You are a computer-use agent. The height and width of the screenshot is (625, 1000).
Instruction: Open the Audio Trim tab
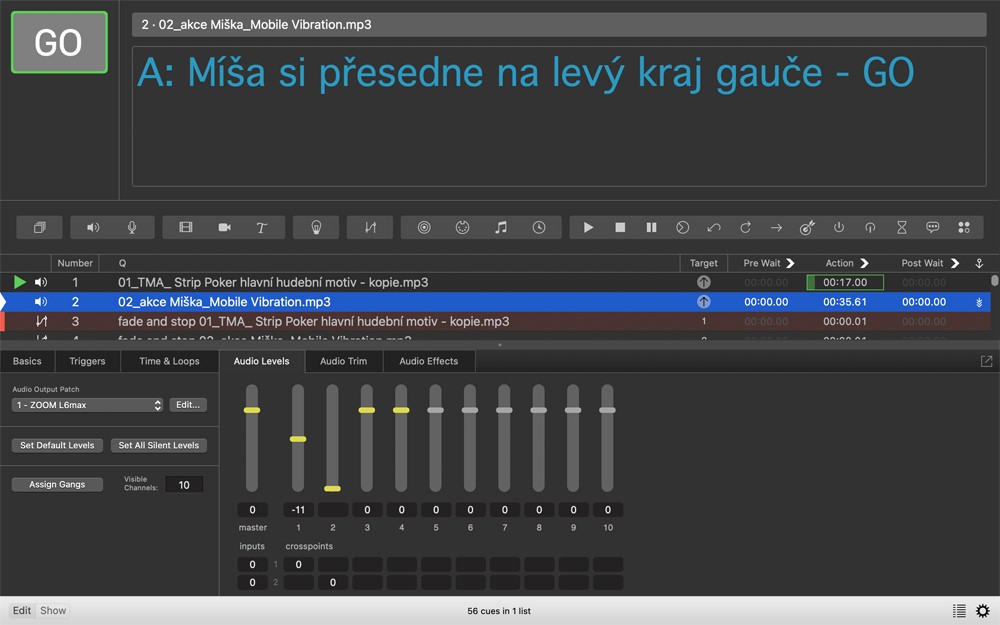click(x=343, y=361)
